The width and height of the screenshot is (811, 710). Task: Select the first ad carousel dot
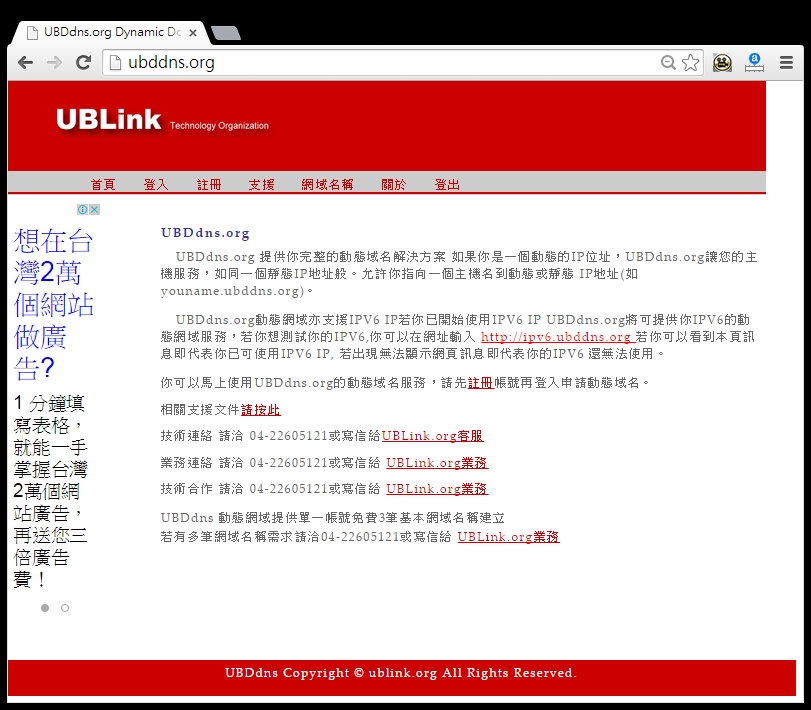click(45, 608)
